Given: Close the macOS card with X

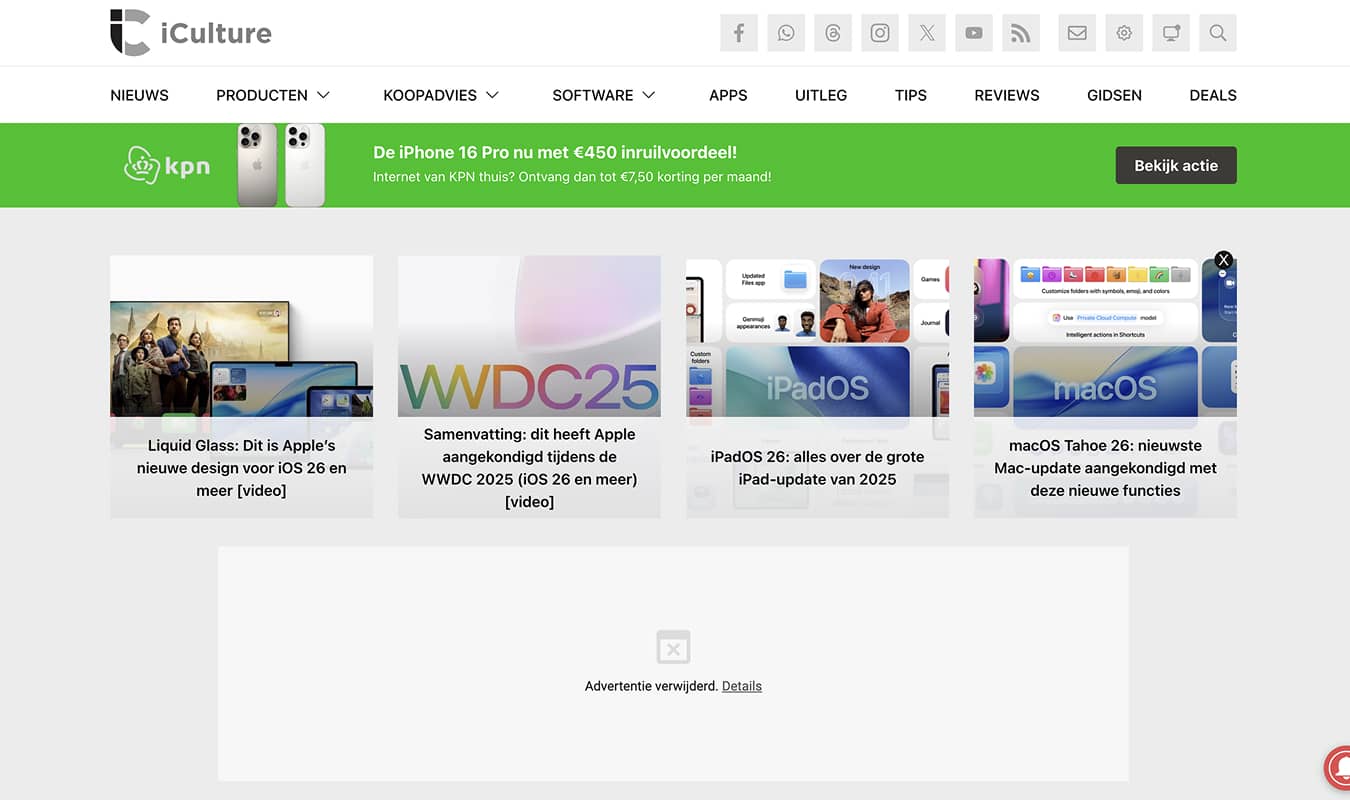Looking at the screenshot, I should point(1223,260).
